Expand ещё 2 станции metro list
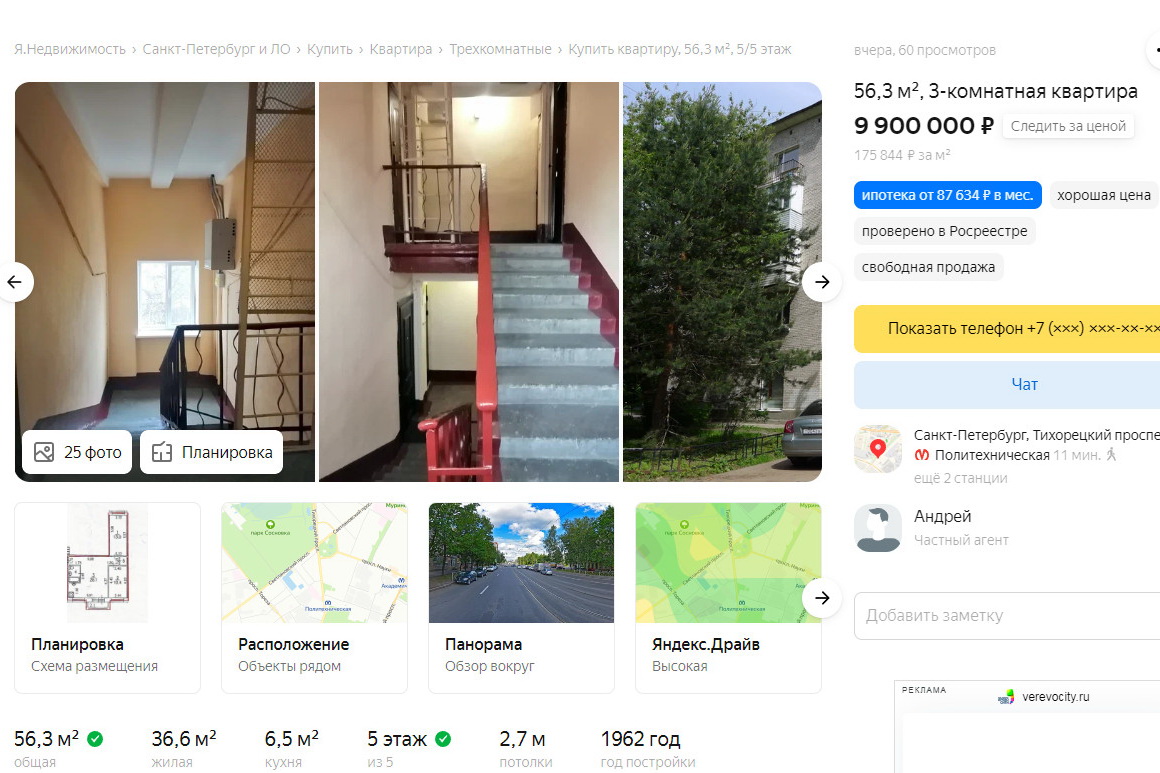This screenshot has height=773, width=1160. point(960,478)
